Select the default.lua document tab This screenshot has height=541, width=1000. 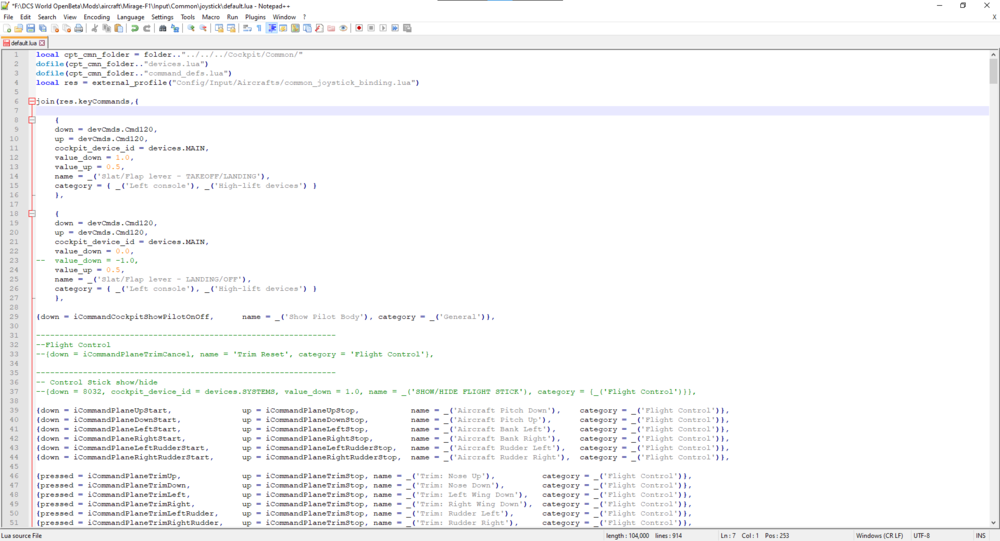pos(24,43)
